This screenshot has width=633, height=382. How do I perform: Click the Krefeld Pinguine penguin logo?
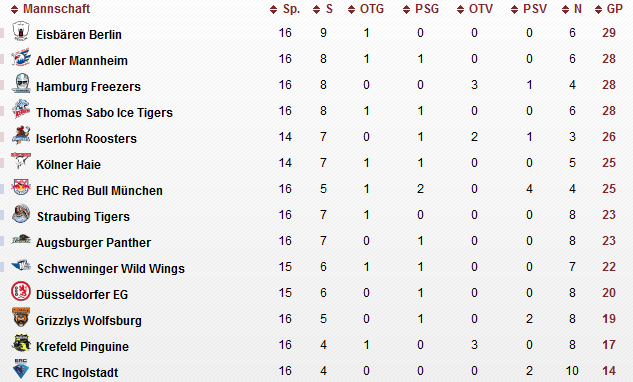coord(21,343)
